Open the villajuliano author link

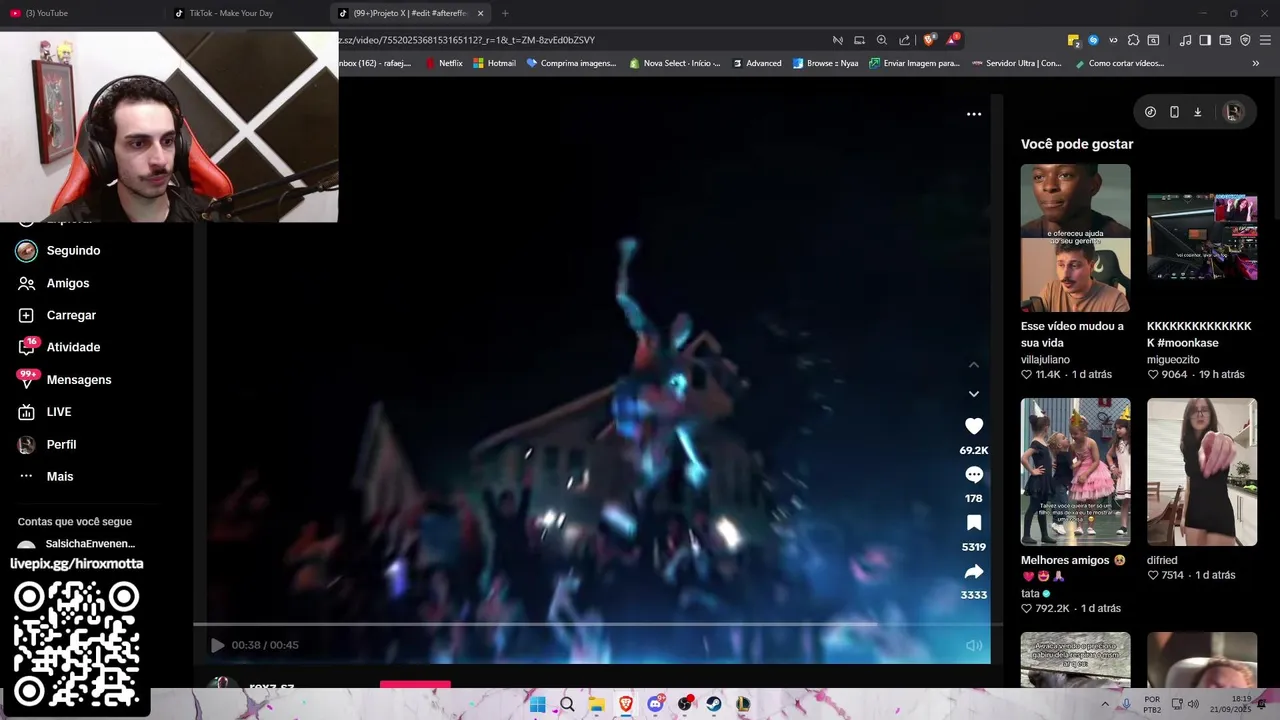[x=1045, y=359]
